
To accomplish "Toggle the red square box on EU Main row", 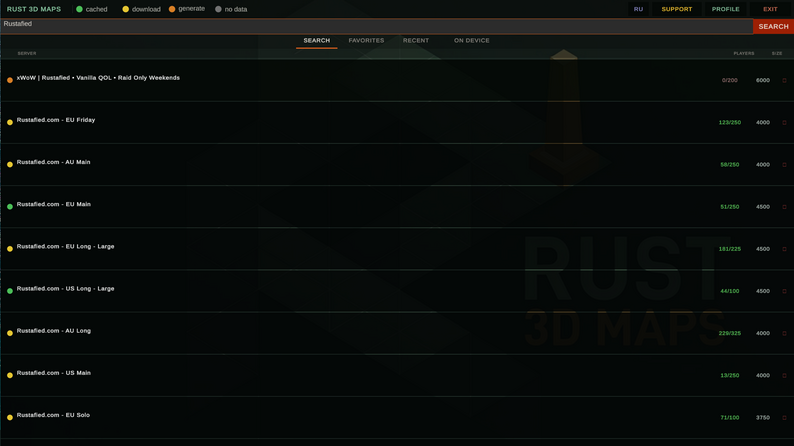I will point(784,207).
